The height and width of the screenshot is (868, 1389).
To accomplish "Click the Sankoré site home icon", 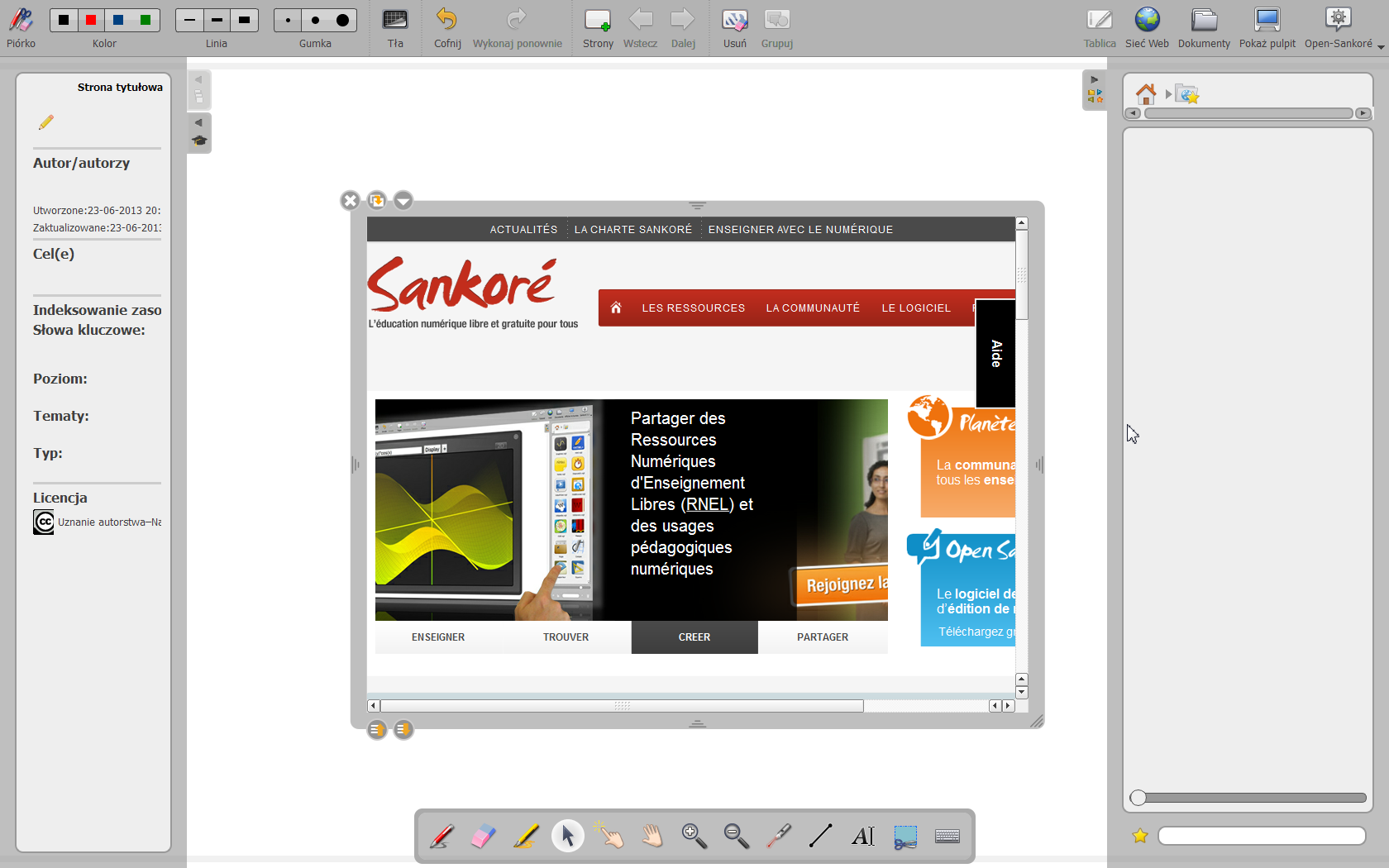I will point(616,308).
